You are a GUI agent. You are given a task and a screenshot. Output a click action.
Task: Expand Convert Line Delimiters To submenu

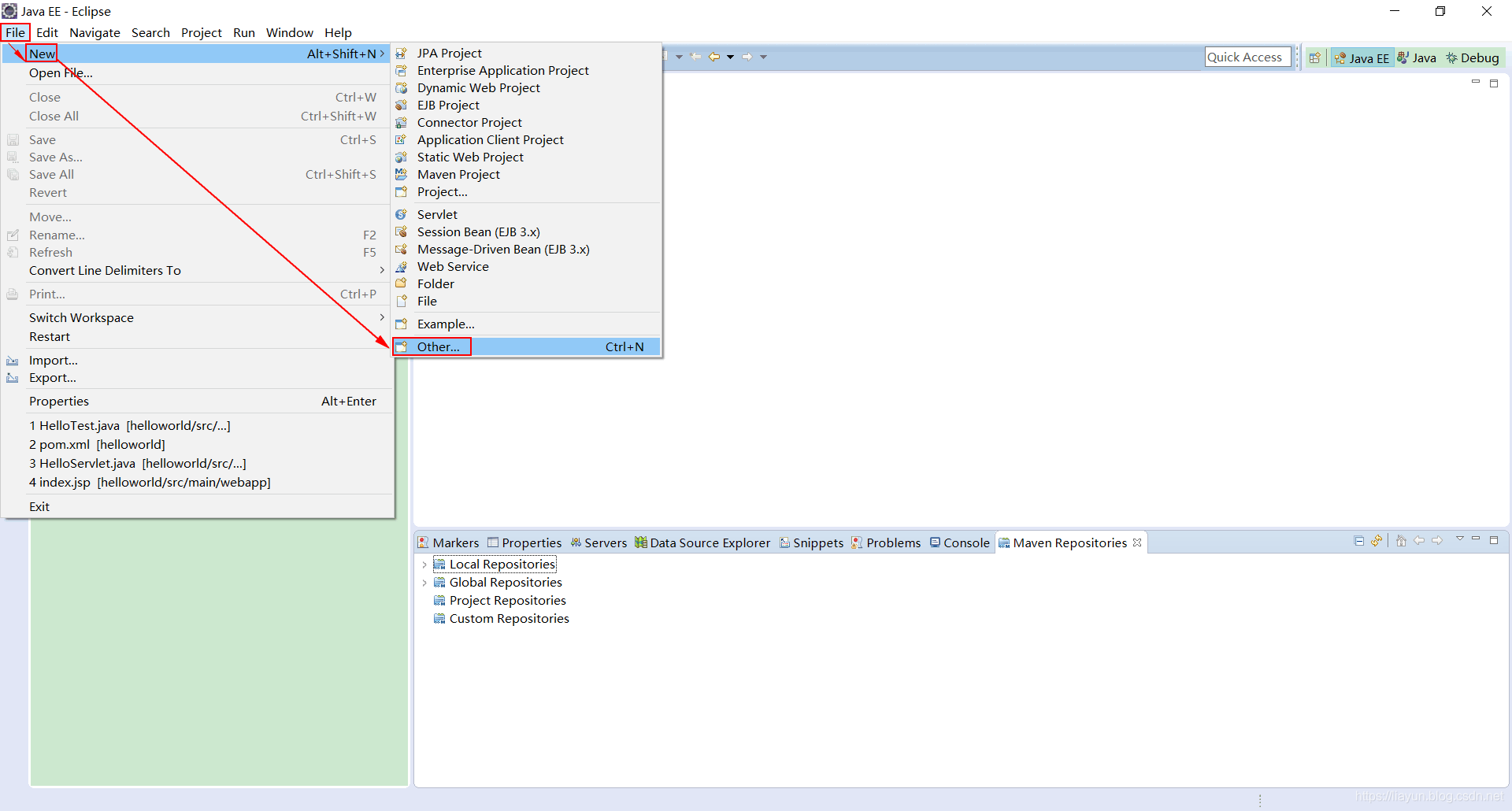197,270
